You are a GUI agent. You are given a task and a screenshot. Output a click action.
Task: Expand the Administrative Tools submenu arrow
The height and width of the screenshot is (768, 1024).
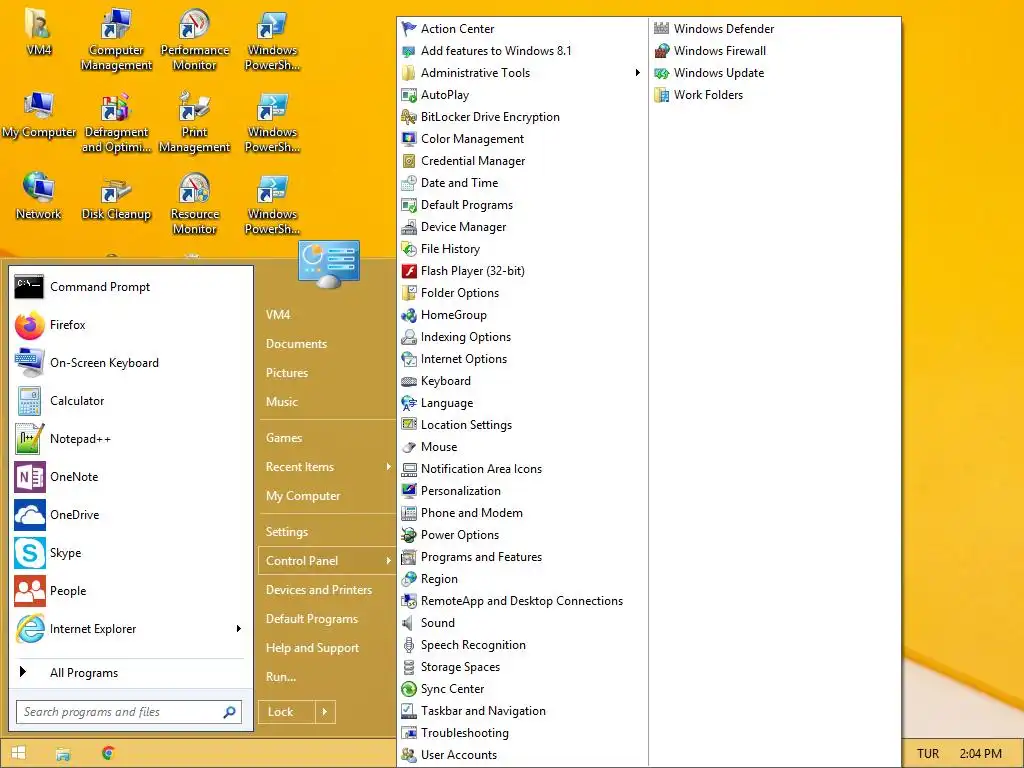pyautogui.click(x=637, y=72)
